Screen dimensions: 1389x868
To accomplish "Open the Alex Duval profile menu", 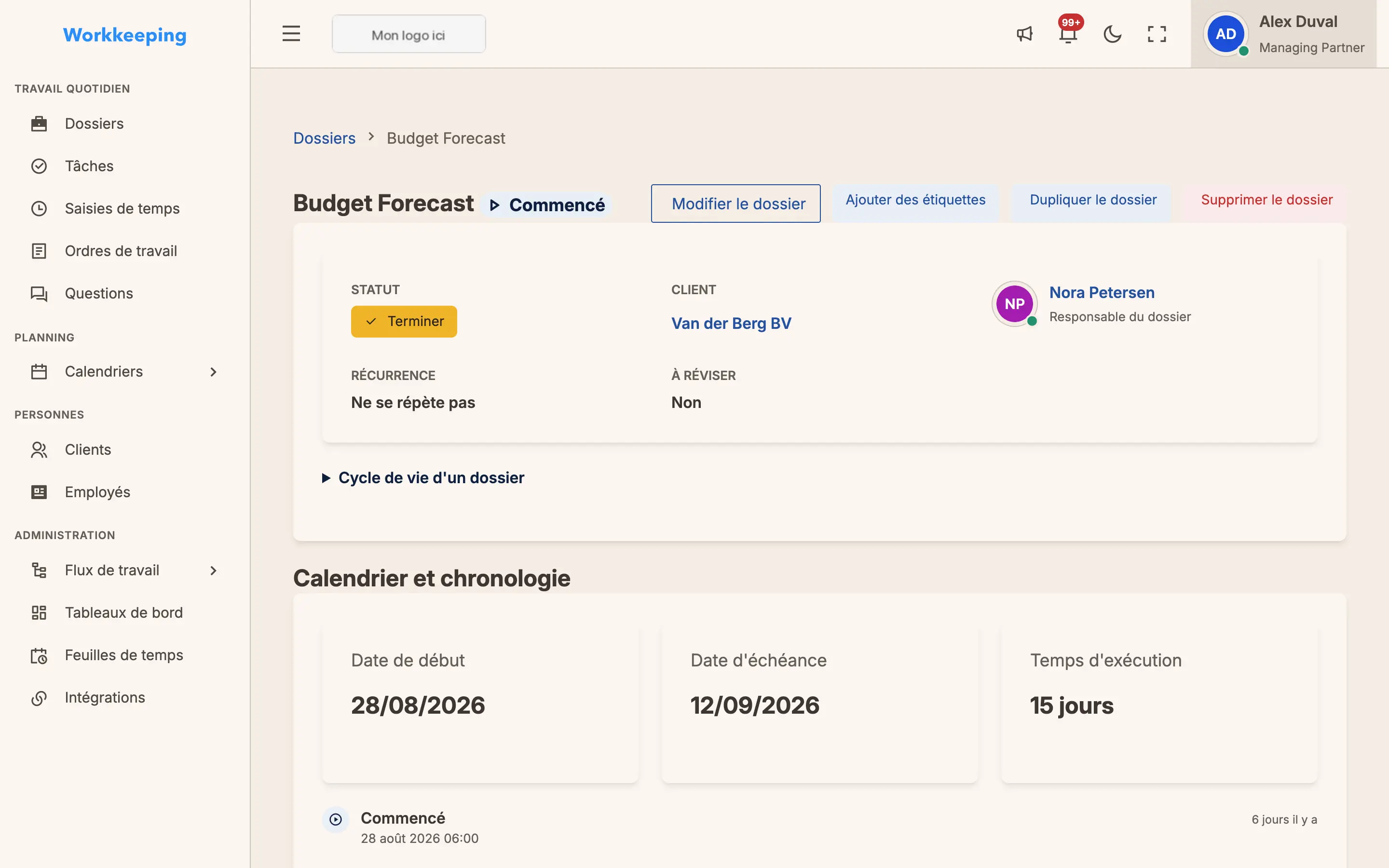I will pyautogui.click(x=1283, y=34).
